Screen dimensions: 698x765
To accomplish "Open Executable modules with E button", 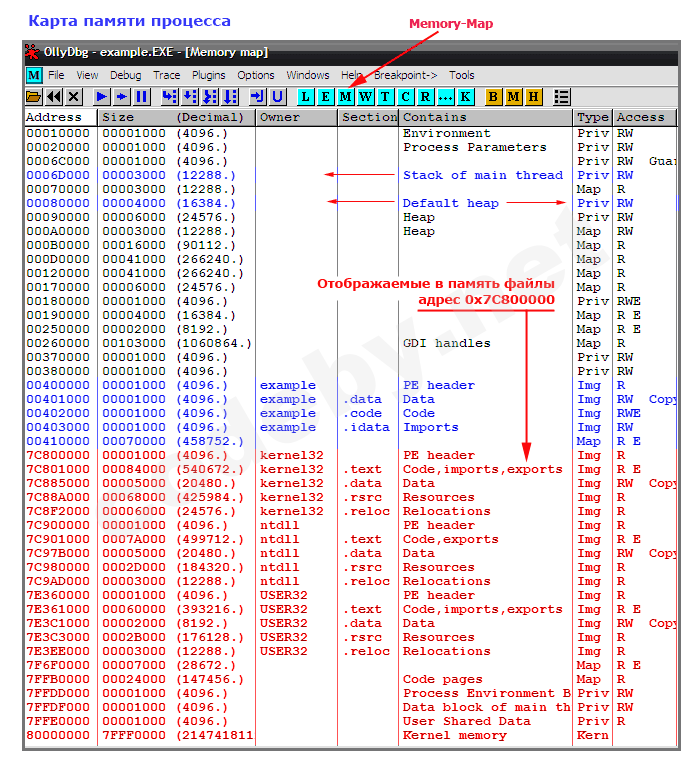I will [325, 97].
